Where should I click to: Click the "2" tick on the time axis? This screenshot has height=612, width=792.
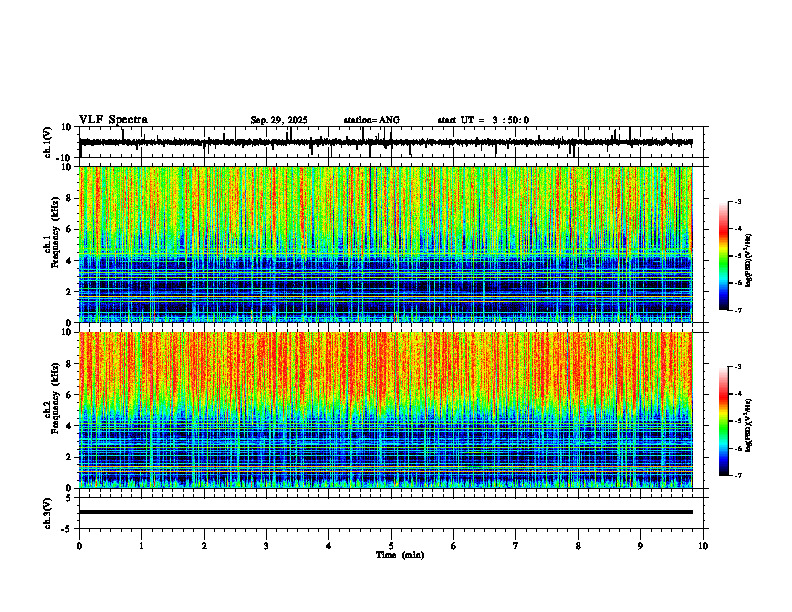204,546
